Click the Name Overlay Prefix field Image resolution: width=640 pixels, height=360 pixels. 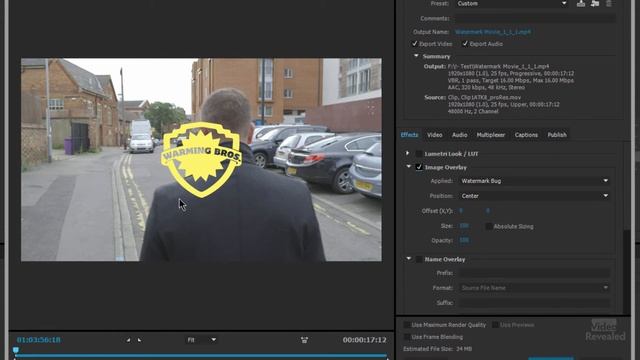(x=535, y=273)
